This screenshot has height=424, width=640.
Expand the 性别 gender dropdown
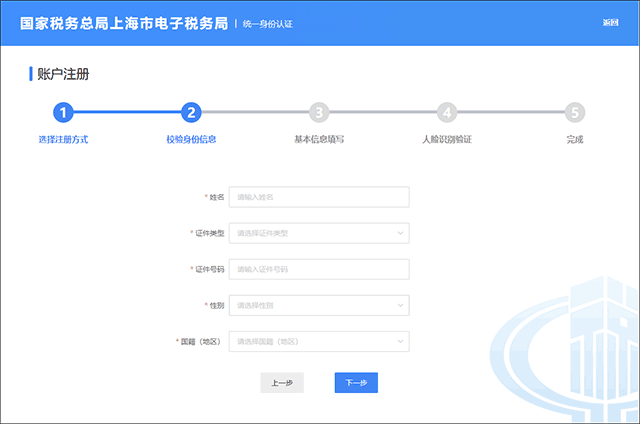(x=319, y=305)
